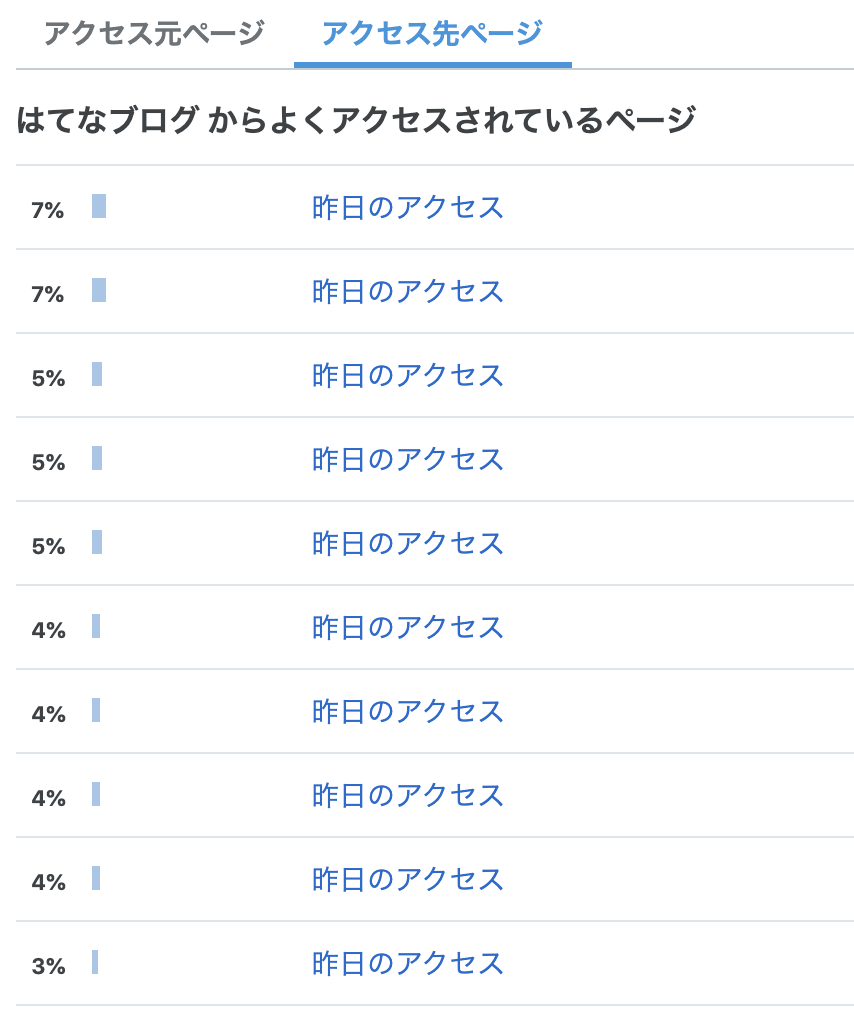854x1010 pixels.
Task: Switch to the アクセス元ページ tab
Action: 154,33
